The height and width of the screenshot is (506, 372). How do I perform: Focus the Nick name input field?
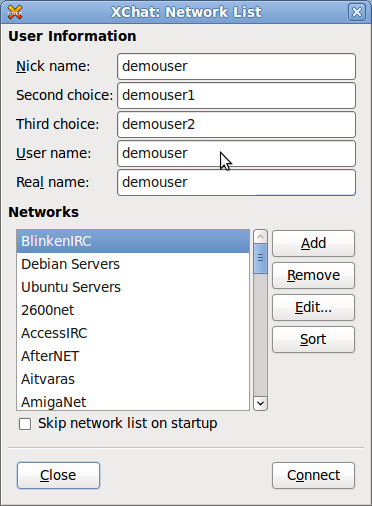tap(236, 66)
